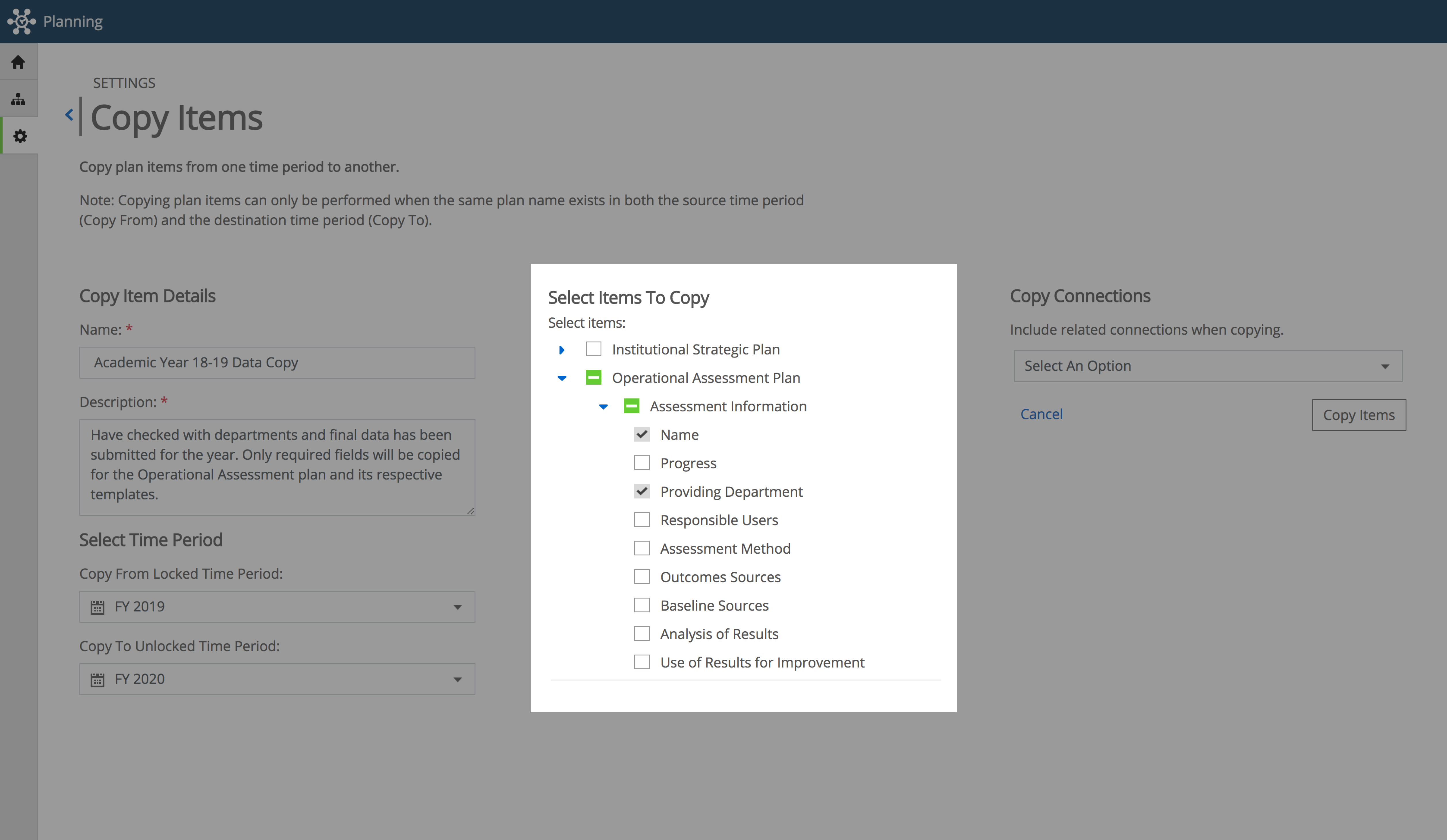1447x840 pixels.
Task: Expand the Institutional Strategic Plan tree node
Action: click(x=562, y=350)
